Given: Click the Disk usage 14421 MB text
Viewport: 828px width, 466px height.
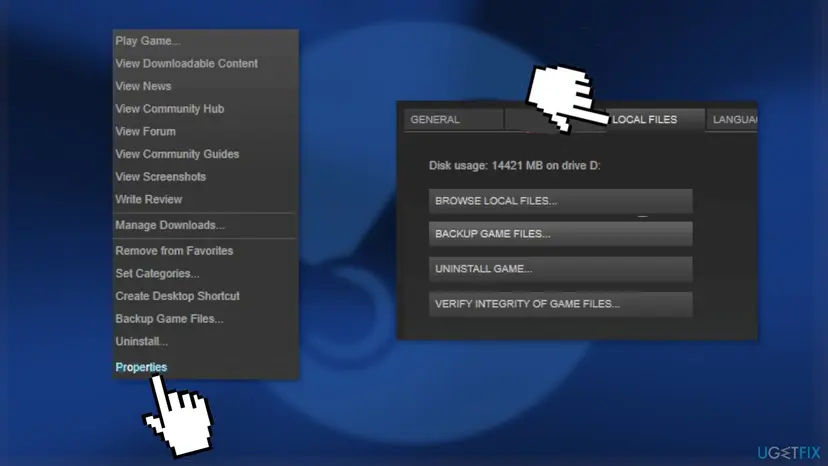Looking at the screenshot, I should 514,166.
